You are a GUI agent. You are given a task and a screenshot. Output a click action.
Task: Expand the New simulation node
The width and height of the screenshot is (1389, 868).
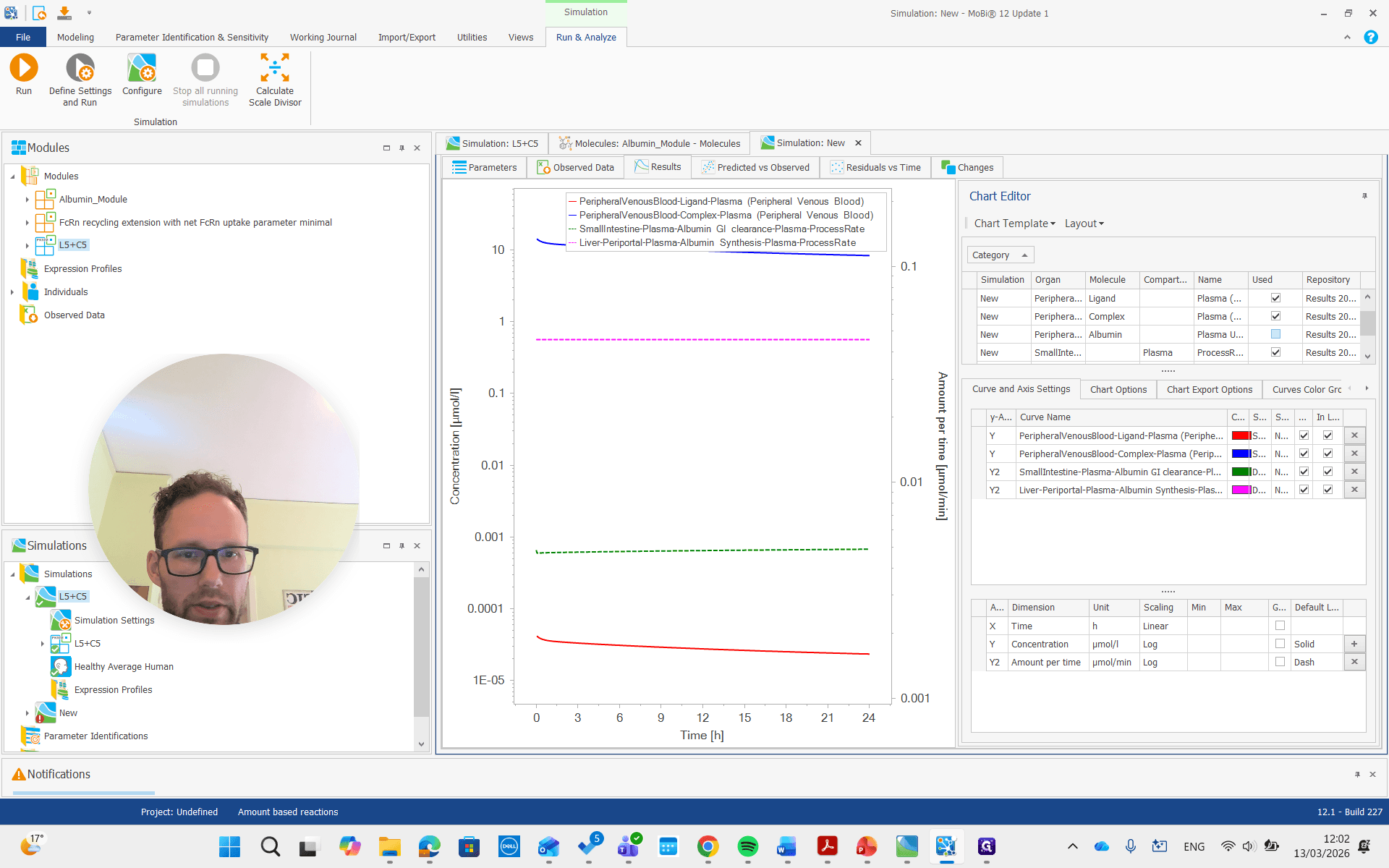pyautogui.click(x=27, y=713)
